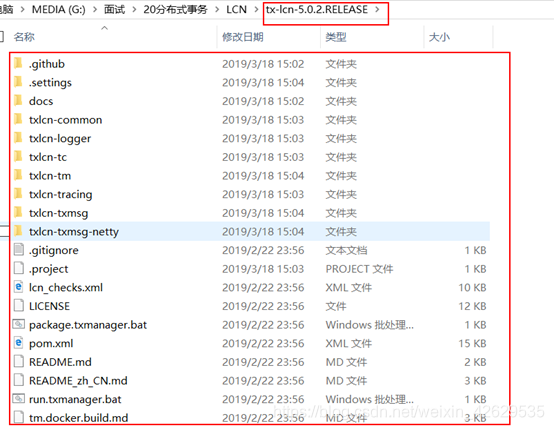Click the txlcn-common folder icon
554x430 pixels.
pyautogui.click(x=18, y=119)
